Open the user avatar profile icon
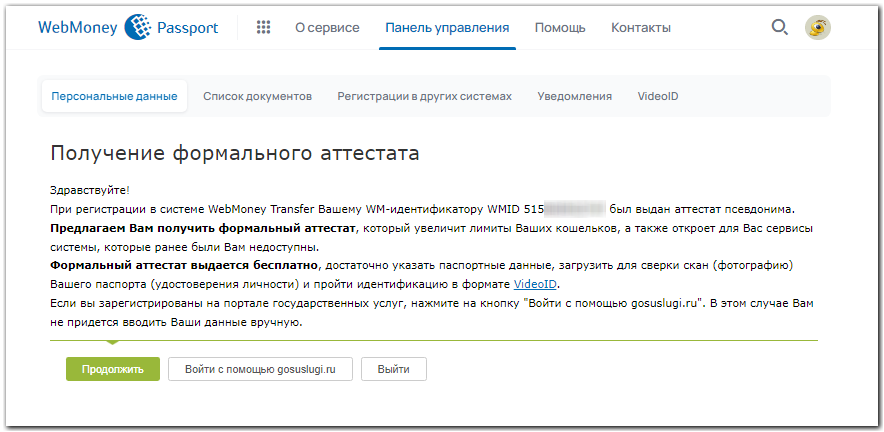 point(818,28)
